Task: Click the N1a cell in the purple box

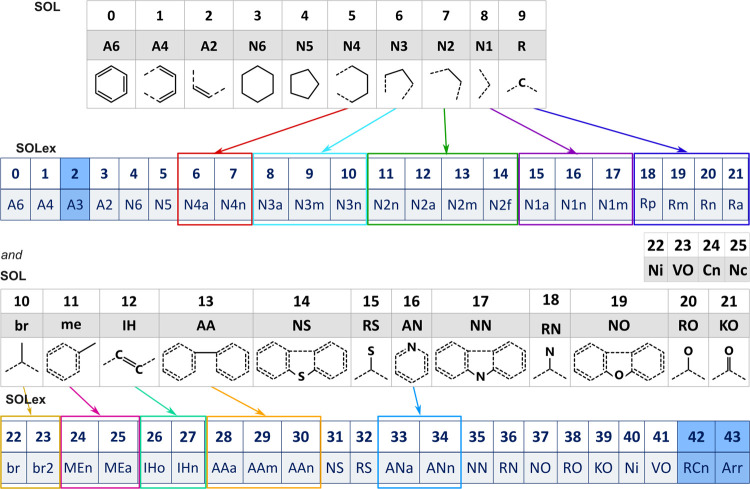Action: (537, 205)
